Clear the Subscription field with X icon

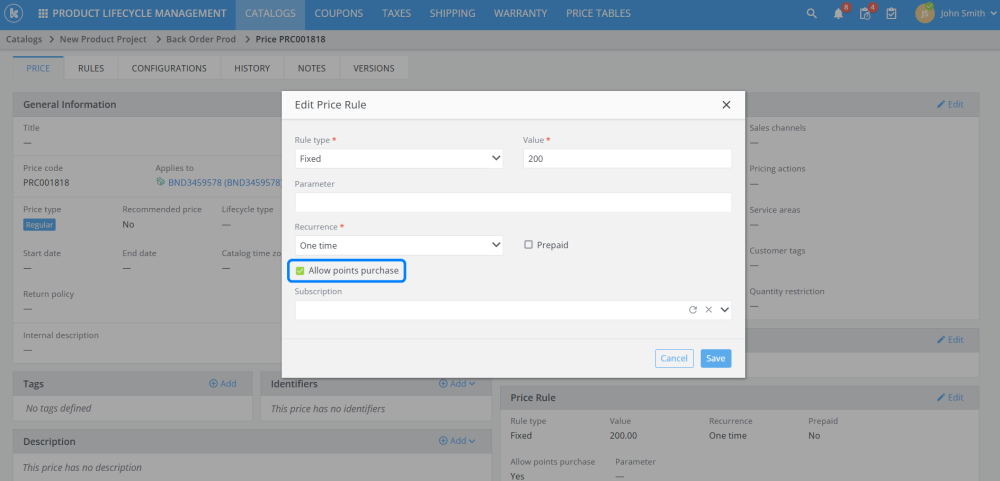coord(708,310)
